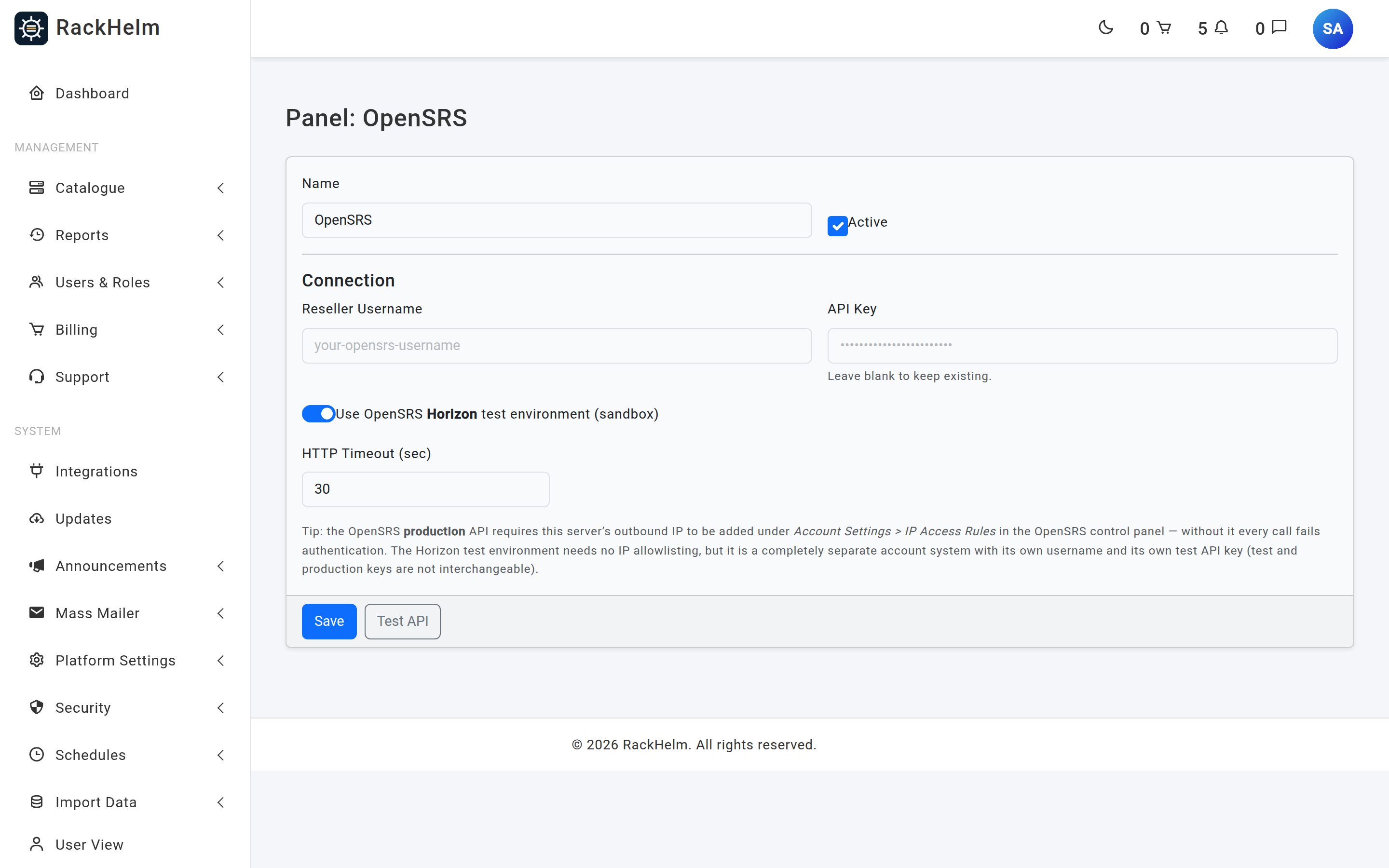
Task: Open the messages chat icon
Action: coord(1280,27)
